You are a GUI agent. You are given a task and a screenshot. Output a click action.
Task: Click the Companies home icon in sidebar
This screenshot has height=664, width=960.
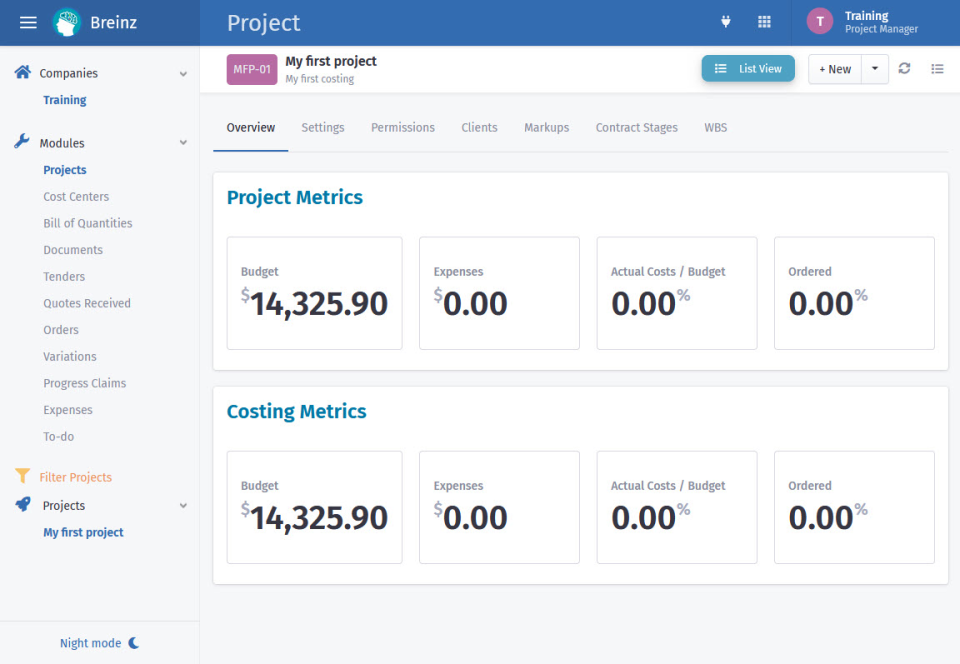coord(21,72)
